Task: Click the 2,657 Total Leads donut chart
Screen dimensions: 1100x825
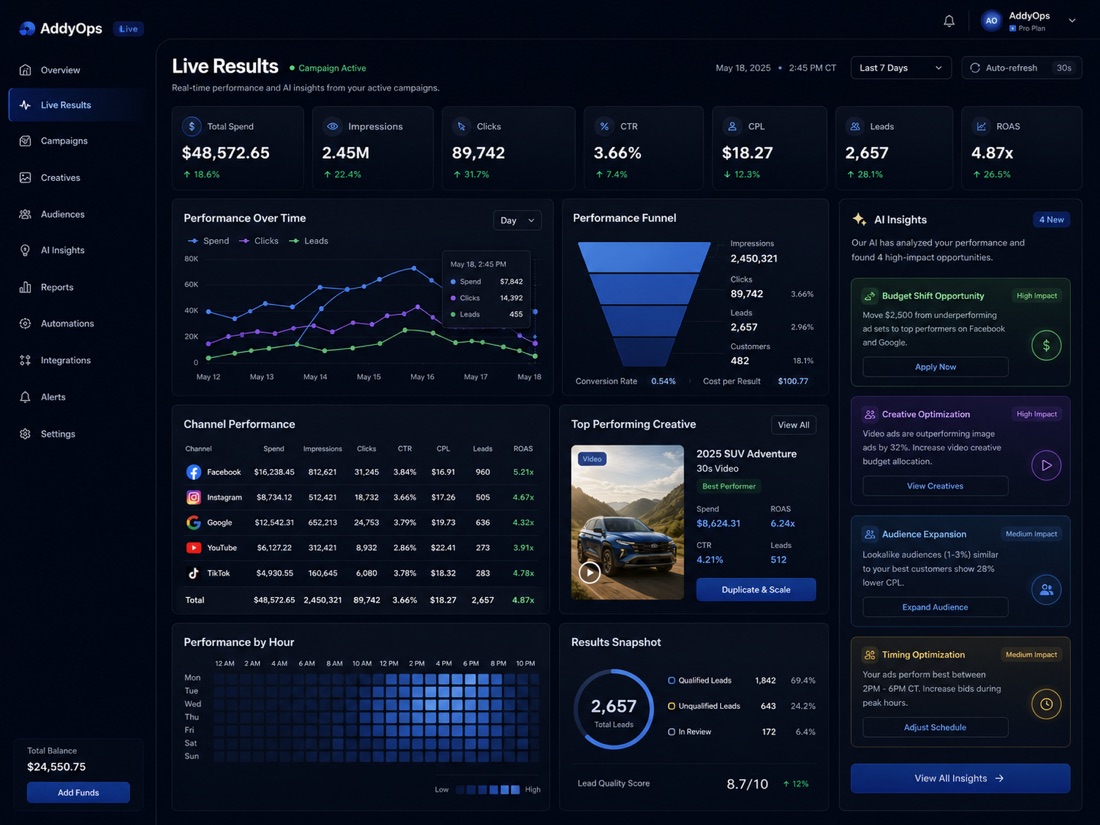Action: [613, 709]
